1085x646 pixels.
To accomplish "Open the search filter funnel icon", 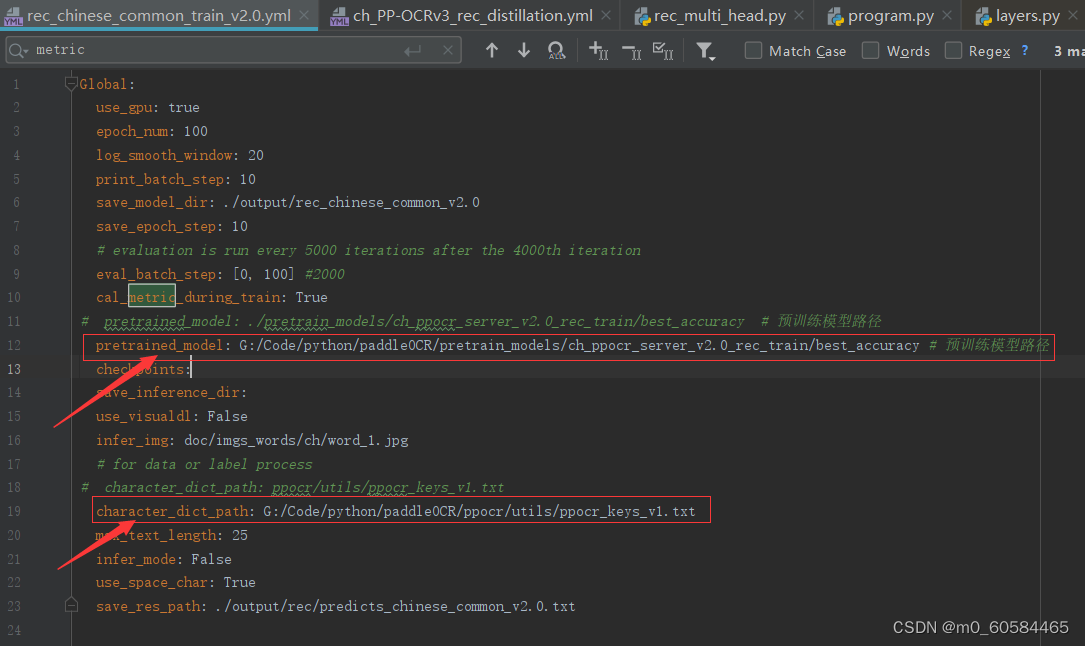I will (x=706, y=50).
